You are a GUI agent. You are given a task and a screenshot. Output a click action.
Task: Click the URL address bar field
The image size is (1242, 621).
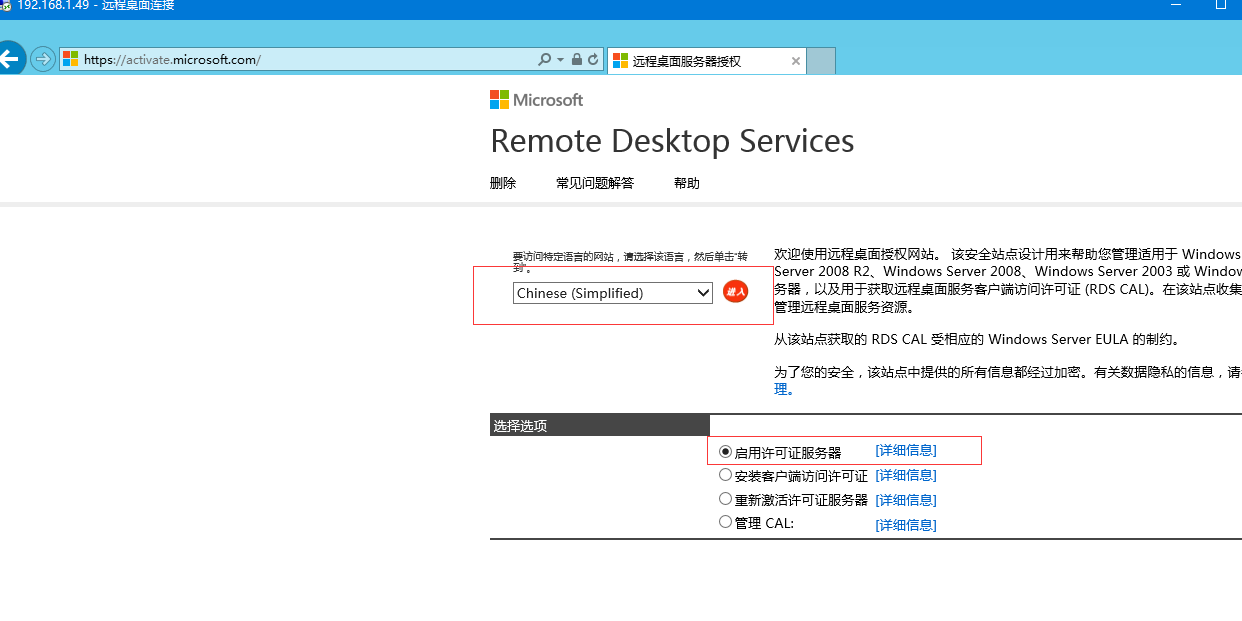click(300, 60)
